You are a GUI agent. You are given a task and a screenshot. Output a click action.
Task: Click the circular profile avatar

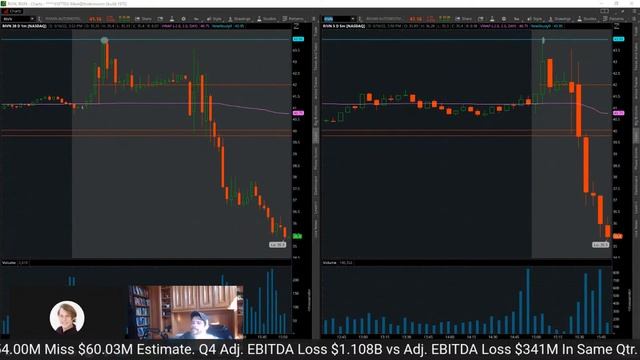(67, 317)
